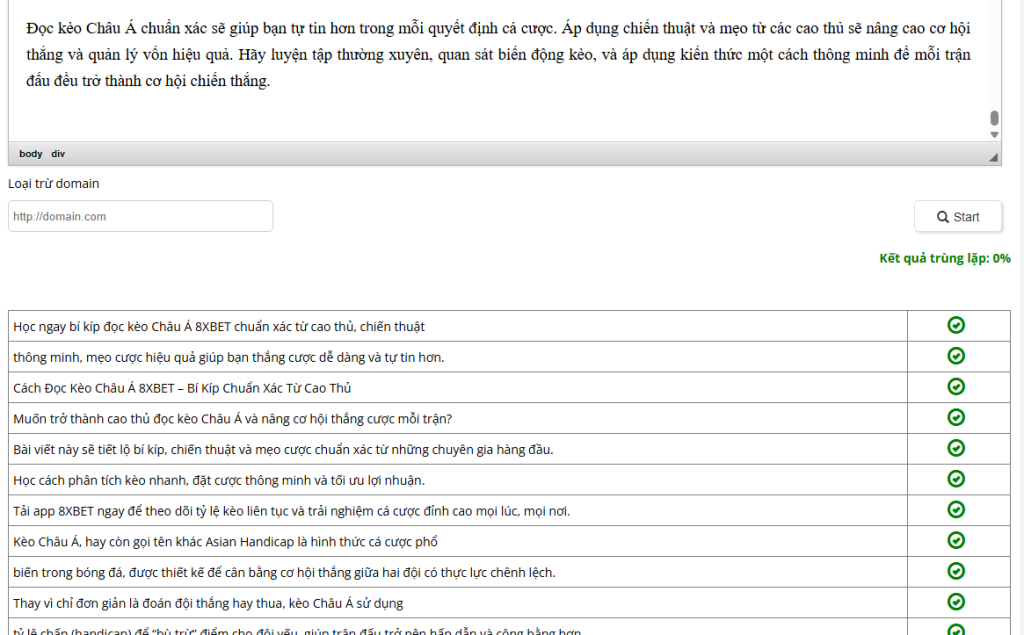Toggle the status check on the "Bài viết này sẽ tiết lộ bí kíp" row
The height and width of the screenshot is (635, 1024).
click(x=957, y=448)
